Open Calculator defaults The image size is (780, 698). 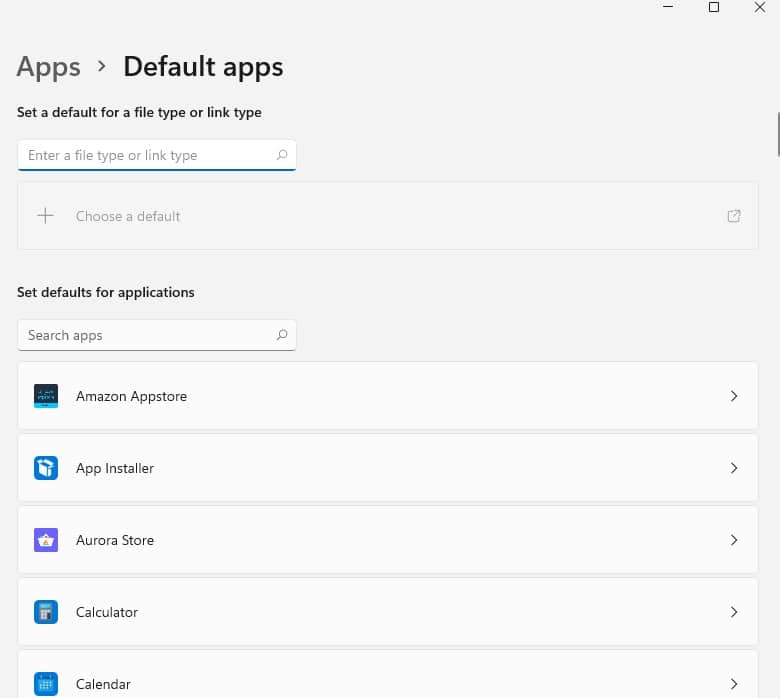point(388,612)
